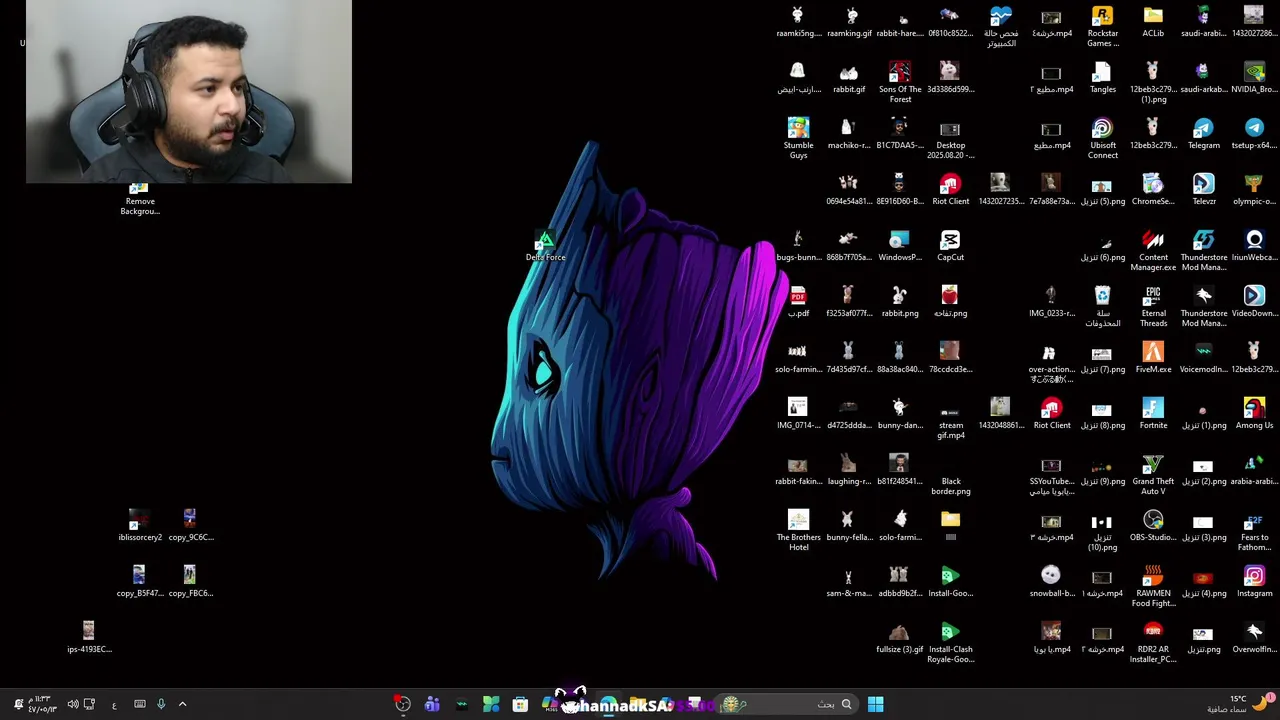Select the Grand Theft Auto V icon
The width and height of the screenshot is (1280, 720).
tap(1153, 474)
